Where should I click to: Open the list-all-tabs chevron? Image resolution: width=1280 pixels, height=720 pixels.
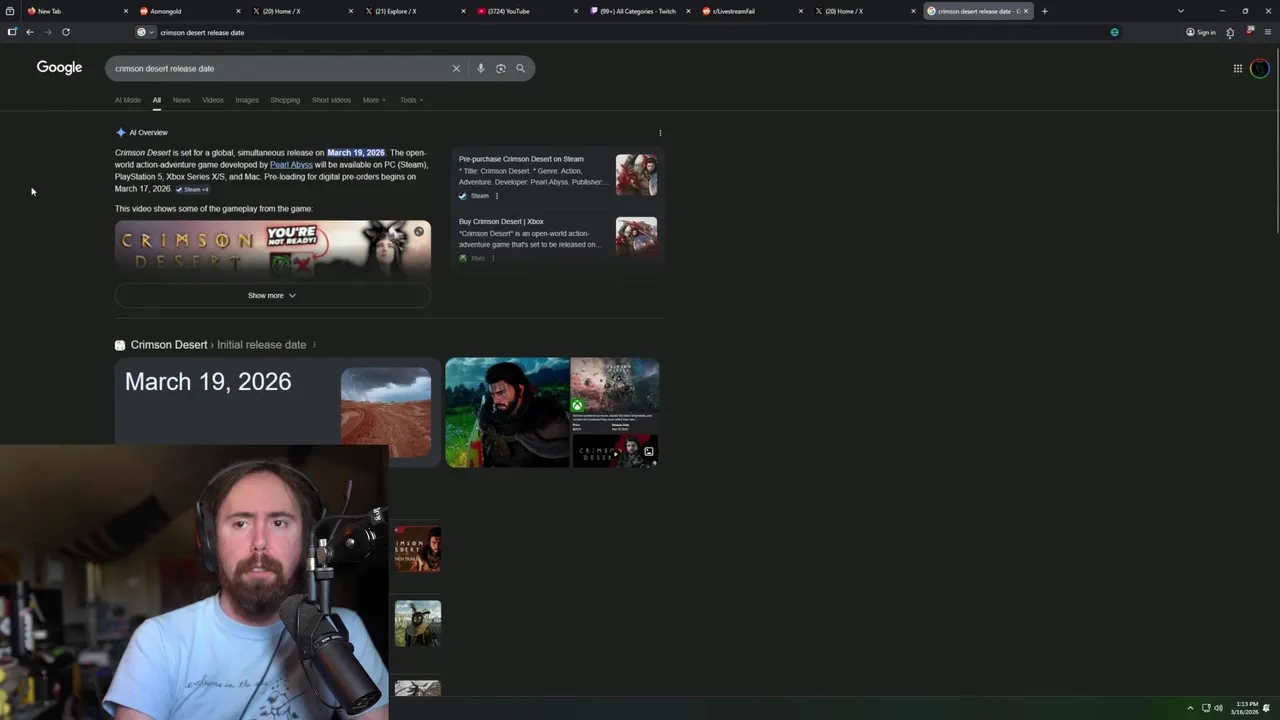[1181, 11]
